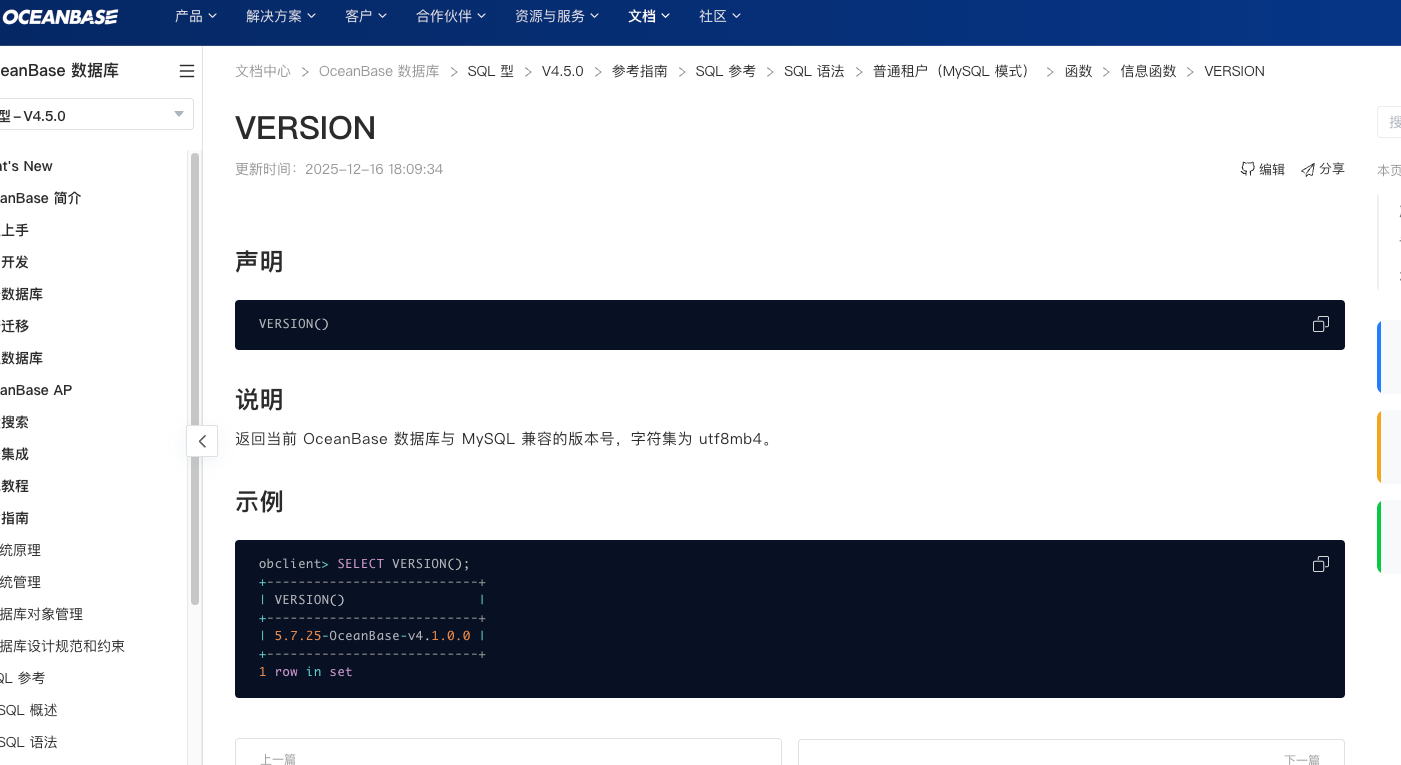The height and width of the screenshot is (765, 1401).
Task: Go to previous article 上一篇 card
Action: pos(508,753)
